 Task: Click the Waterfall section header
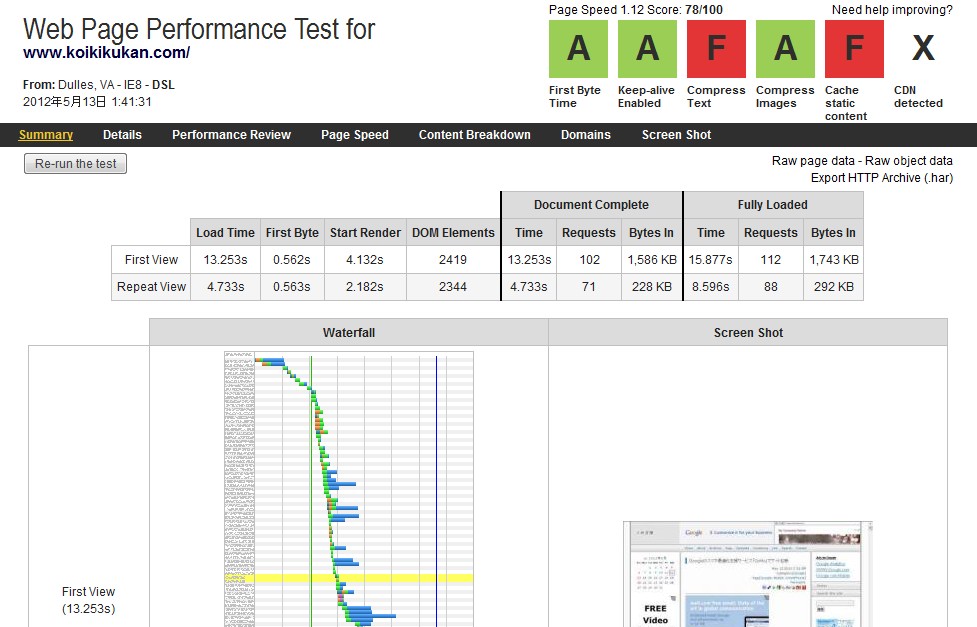click(x=349, y=332)
